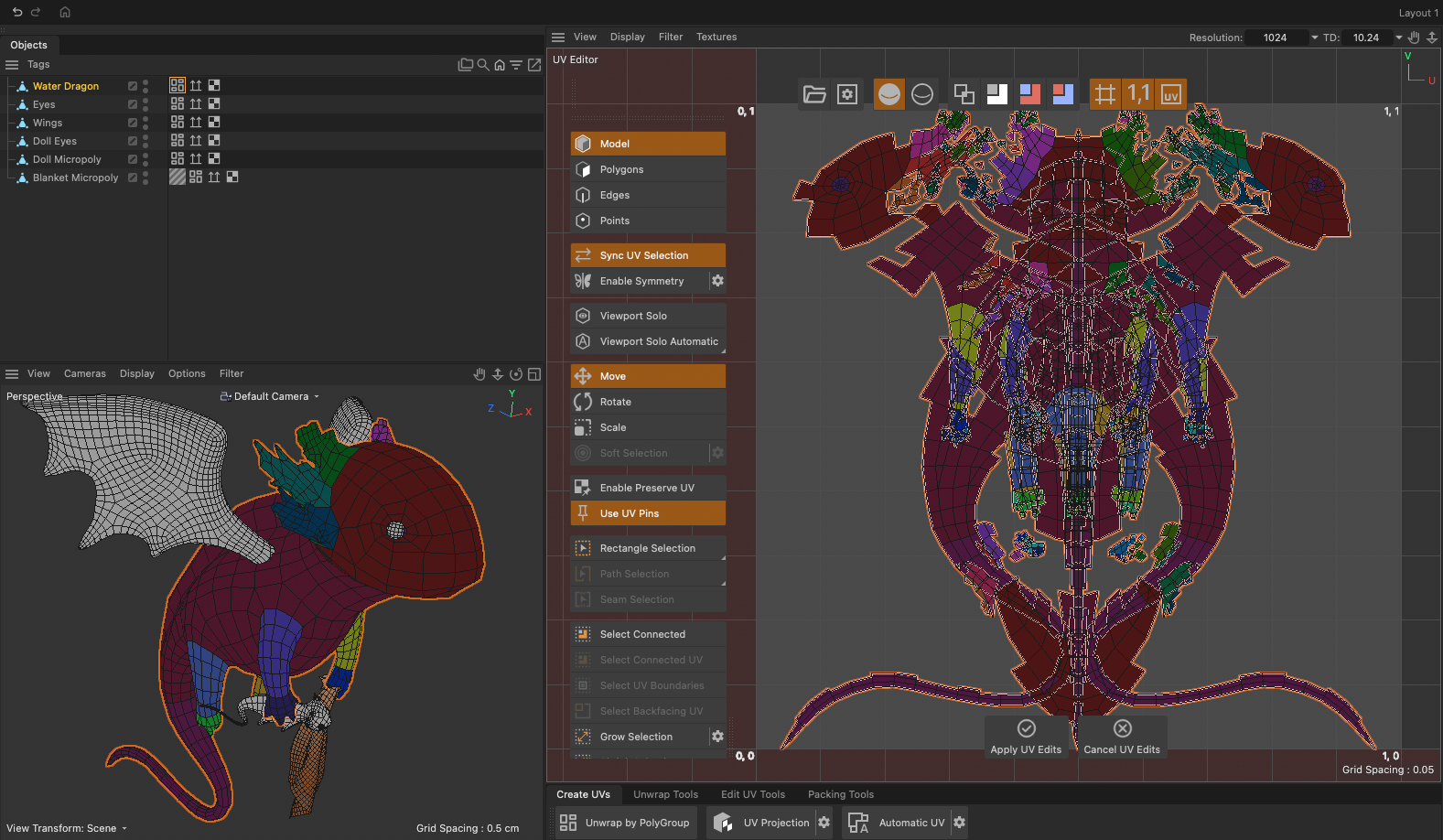This screenshot has width=1443, height=840.
Task: Click the overlapping squares icon above UV canvas
Action: point(964,94)
